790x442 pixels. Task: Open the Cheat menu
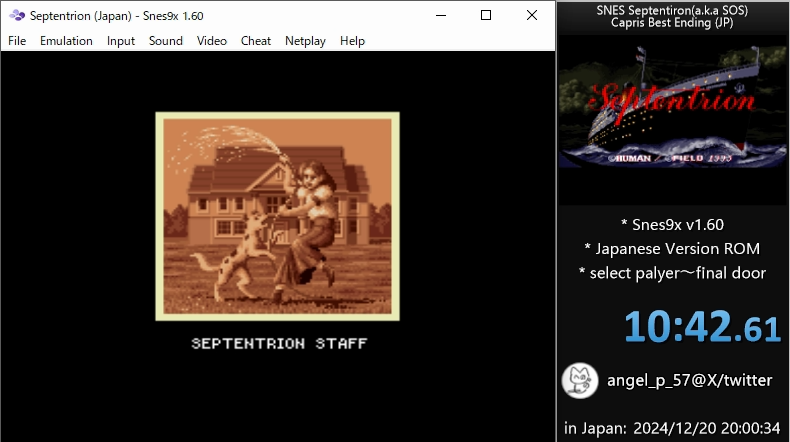click(255, 41)
